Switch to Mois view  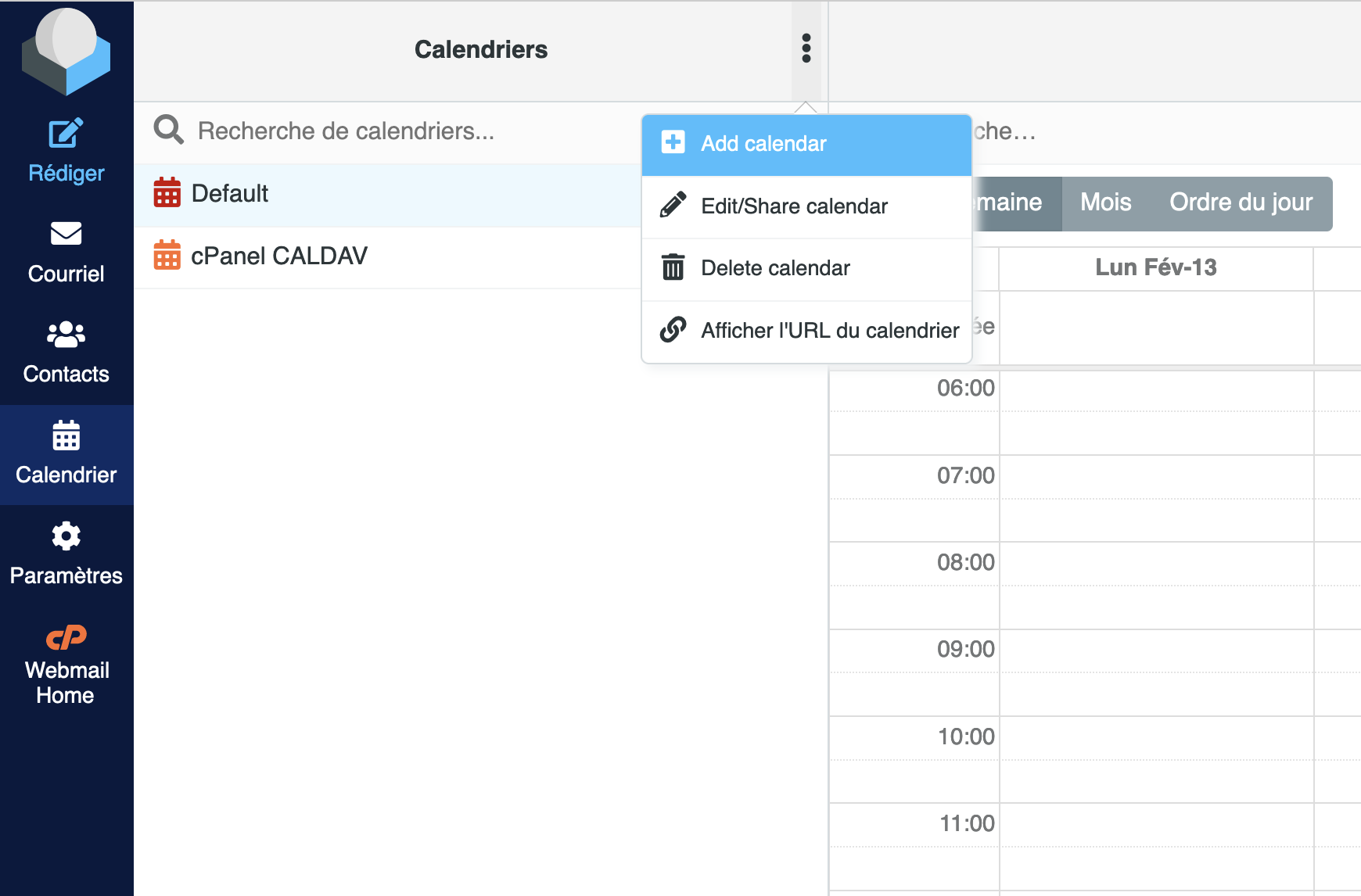(1105, 203)
